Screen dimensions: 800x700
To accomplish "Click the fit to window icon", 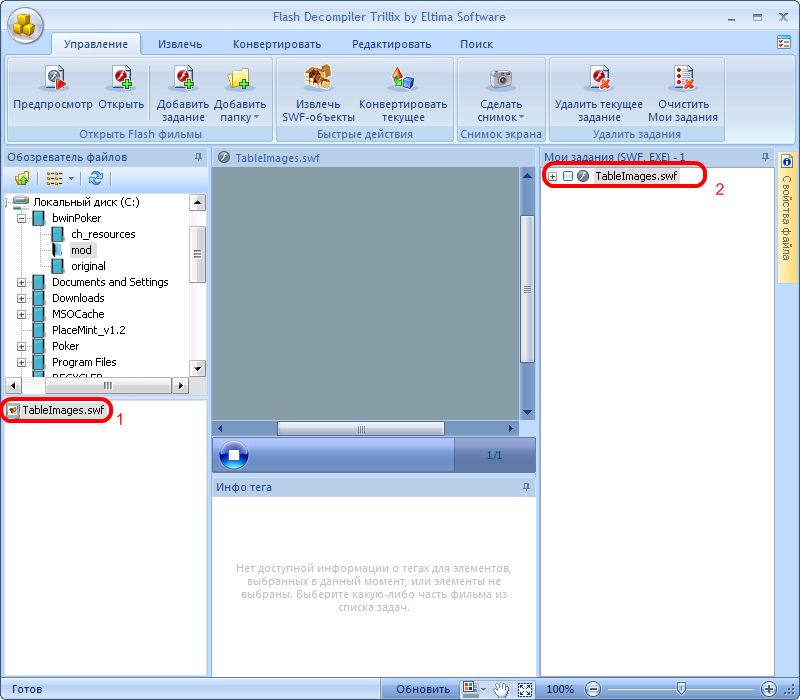I will point(525,689).
